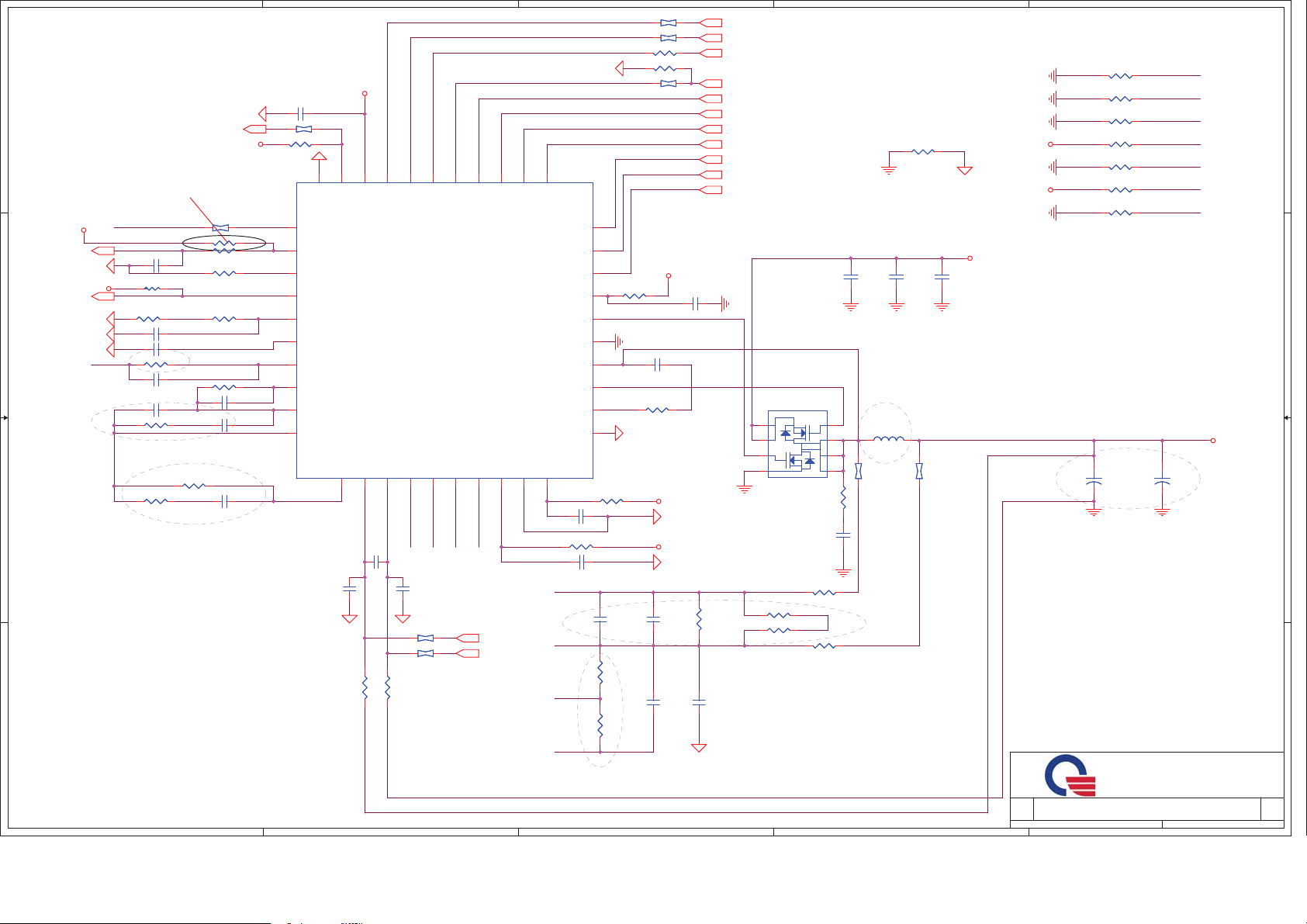This screenshot has height=924, width=1307.
Task: Click the standalone resistor between two ground symbols
Action: 923,152
